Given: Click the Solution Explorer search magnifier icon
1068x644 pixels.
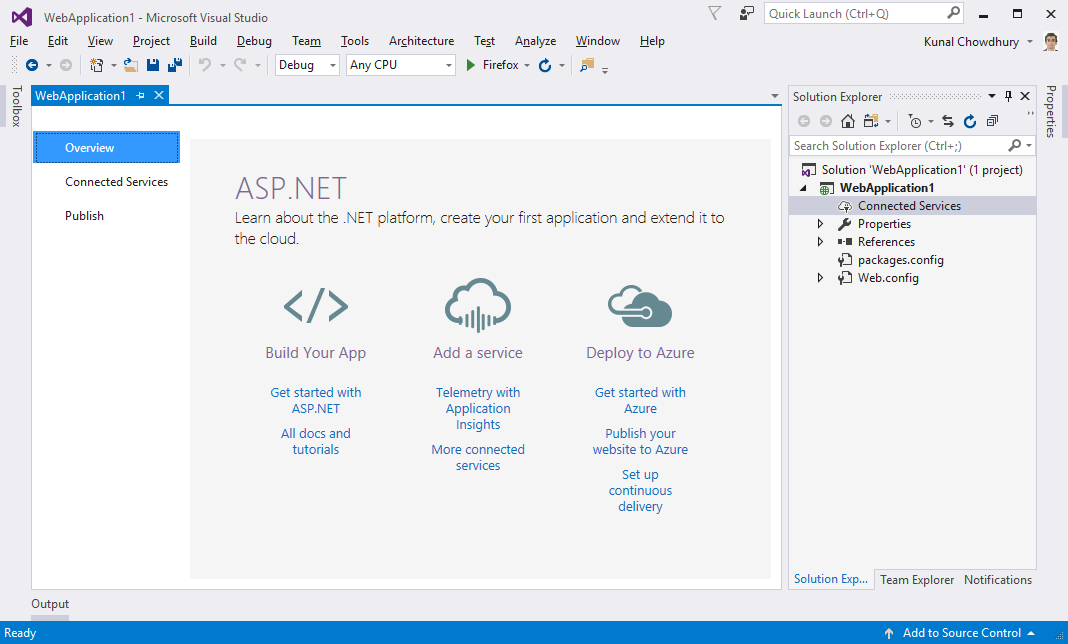Looking at the screenshot, I should 1014,145.
